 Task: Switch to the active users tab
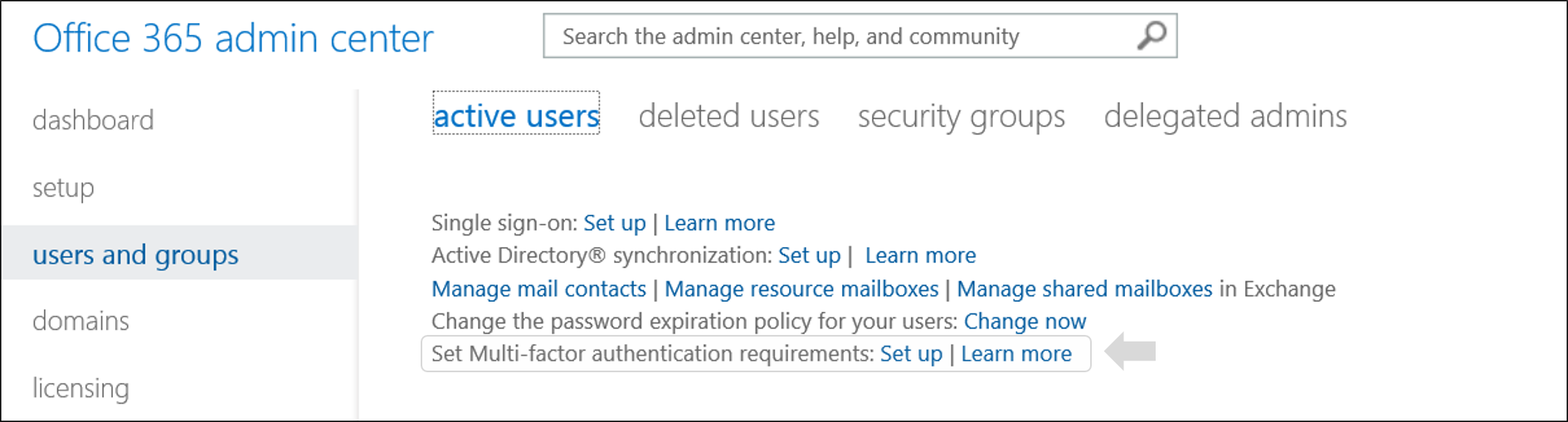[516, 116]
